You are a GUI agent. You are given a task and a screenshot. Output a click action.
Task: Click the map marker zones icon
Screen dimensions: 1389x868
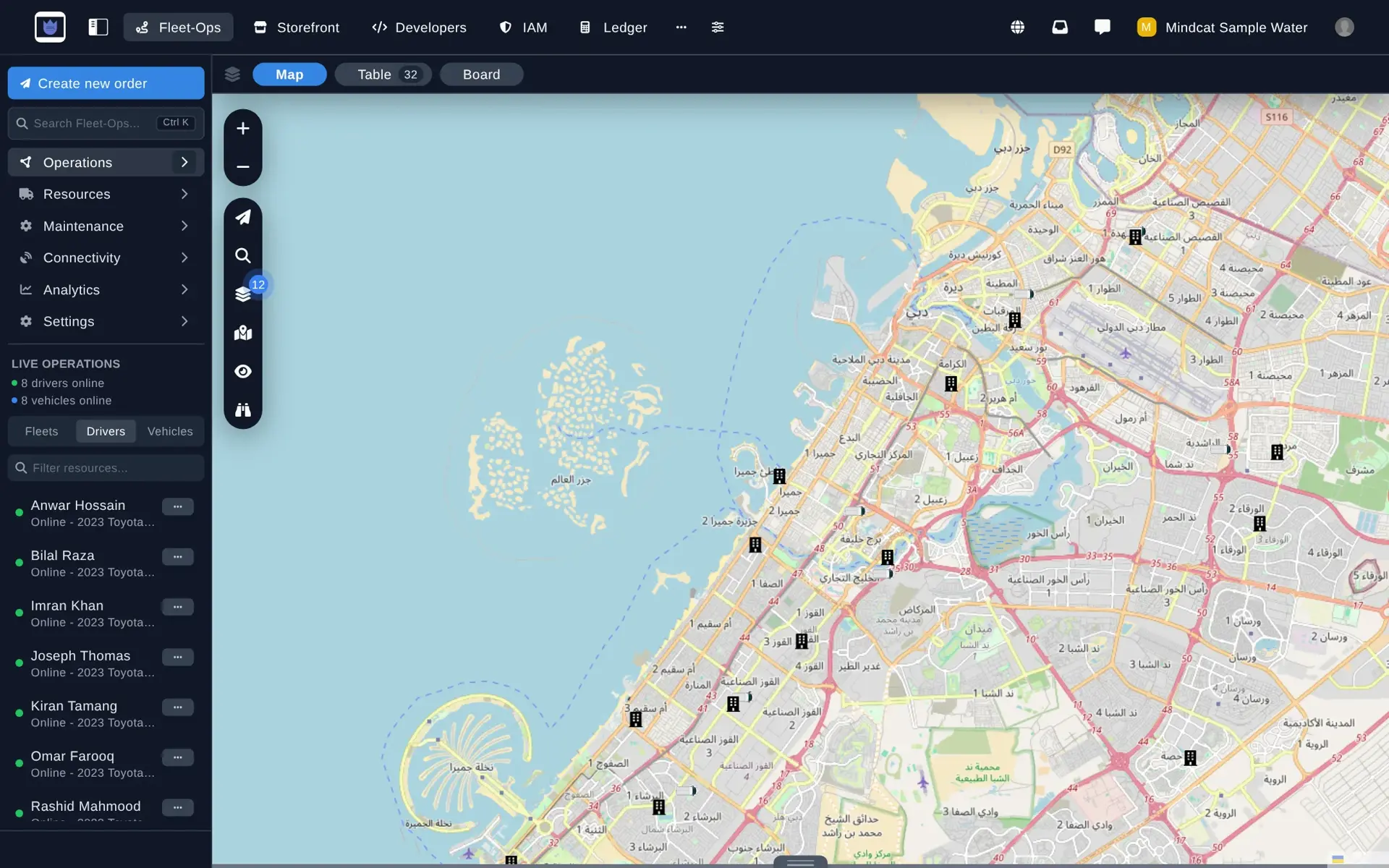click(243, 333)
